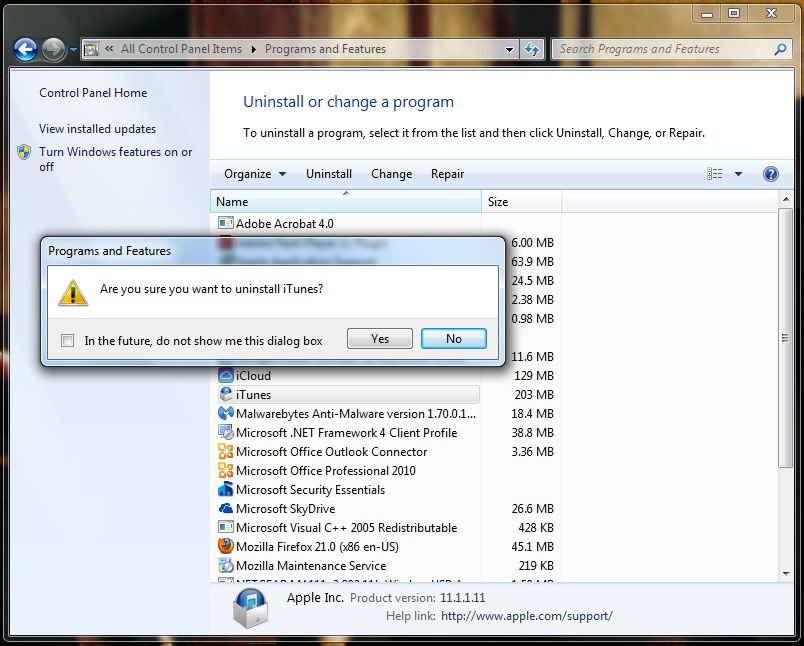Click the yellow warning icon in dialog
The height and width of the screenshot is (646, 804).
(72, 291)
